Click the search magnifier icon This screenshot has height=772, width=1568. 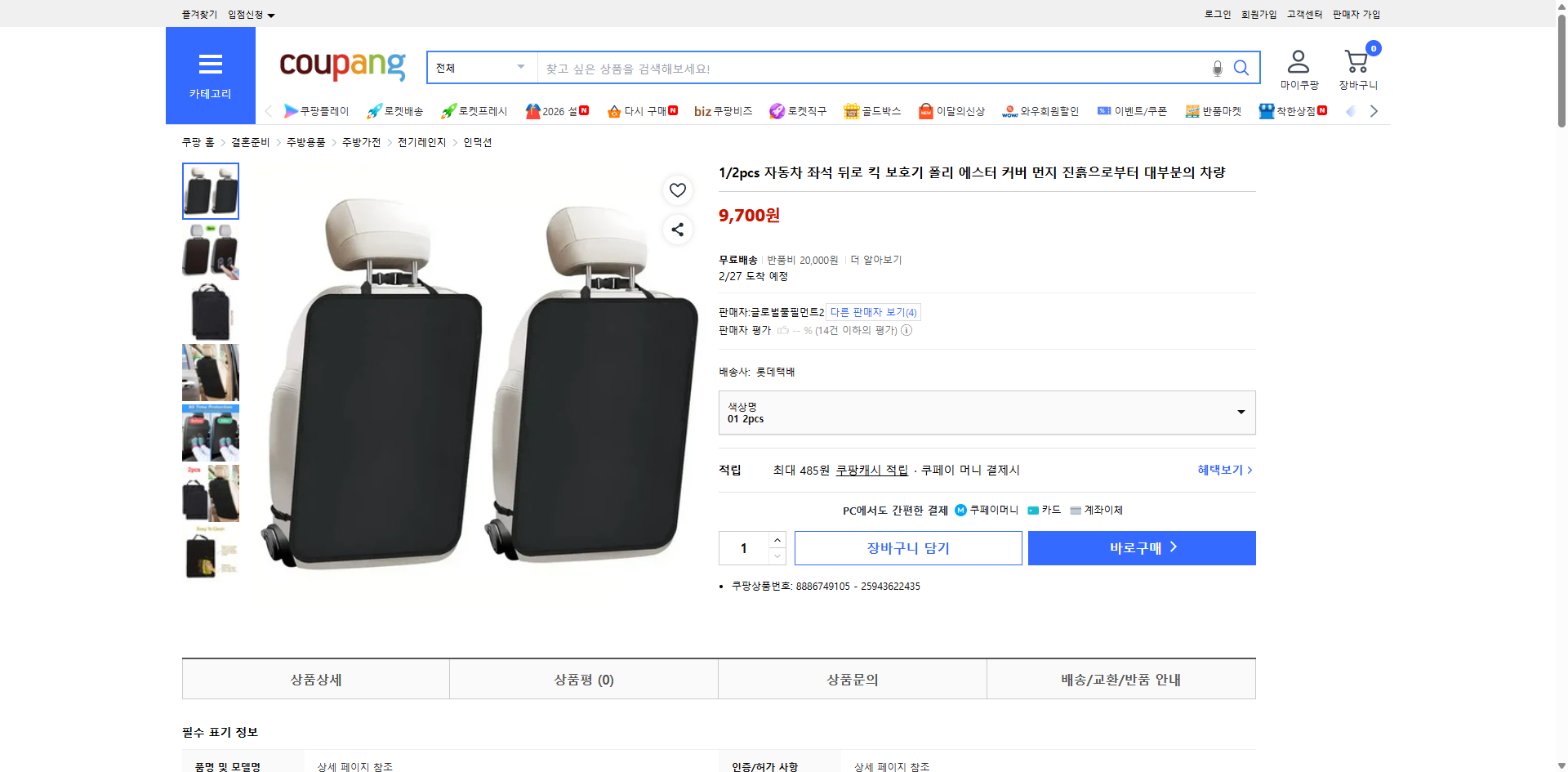tap(1241, 68)
